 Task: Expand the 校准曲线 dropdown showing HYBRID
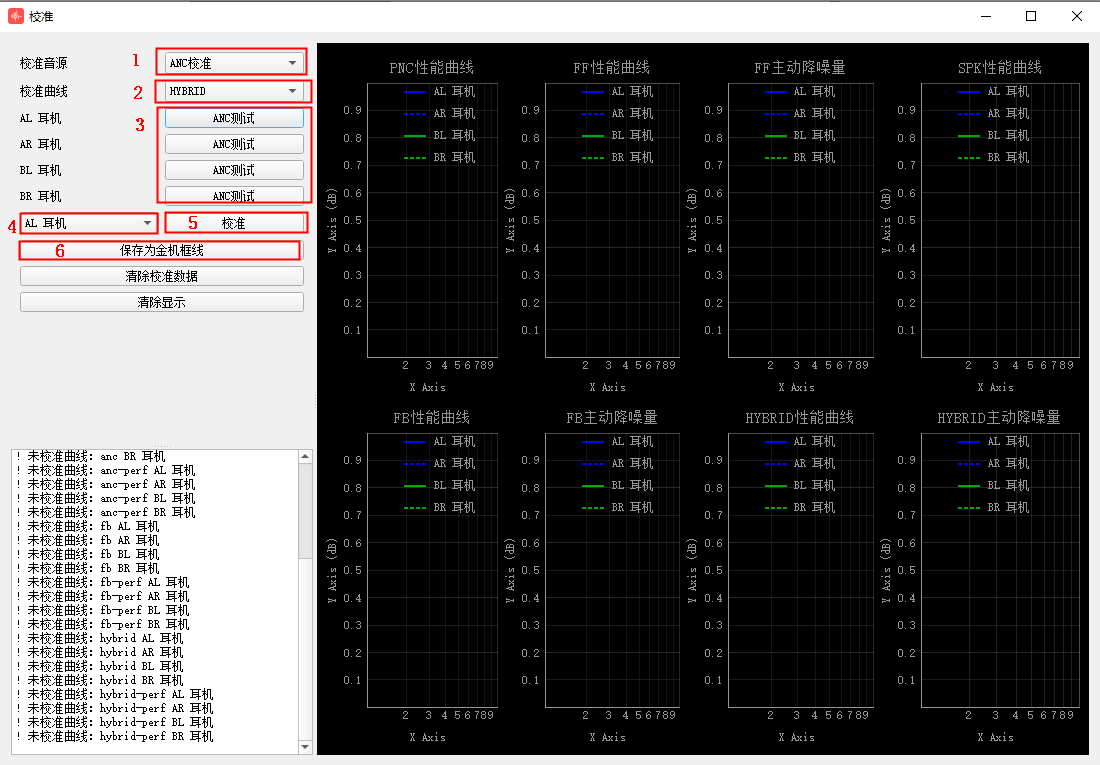click(x=234, y=91)
